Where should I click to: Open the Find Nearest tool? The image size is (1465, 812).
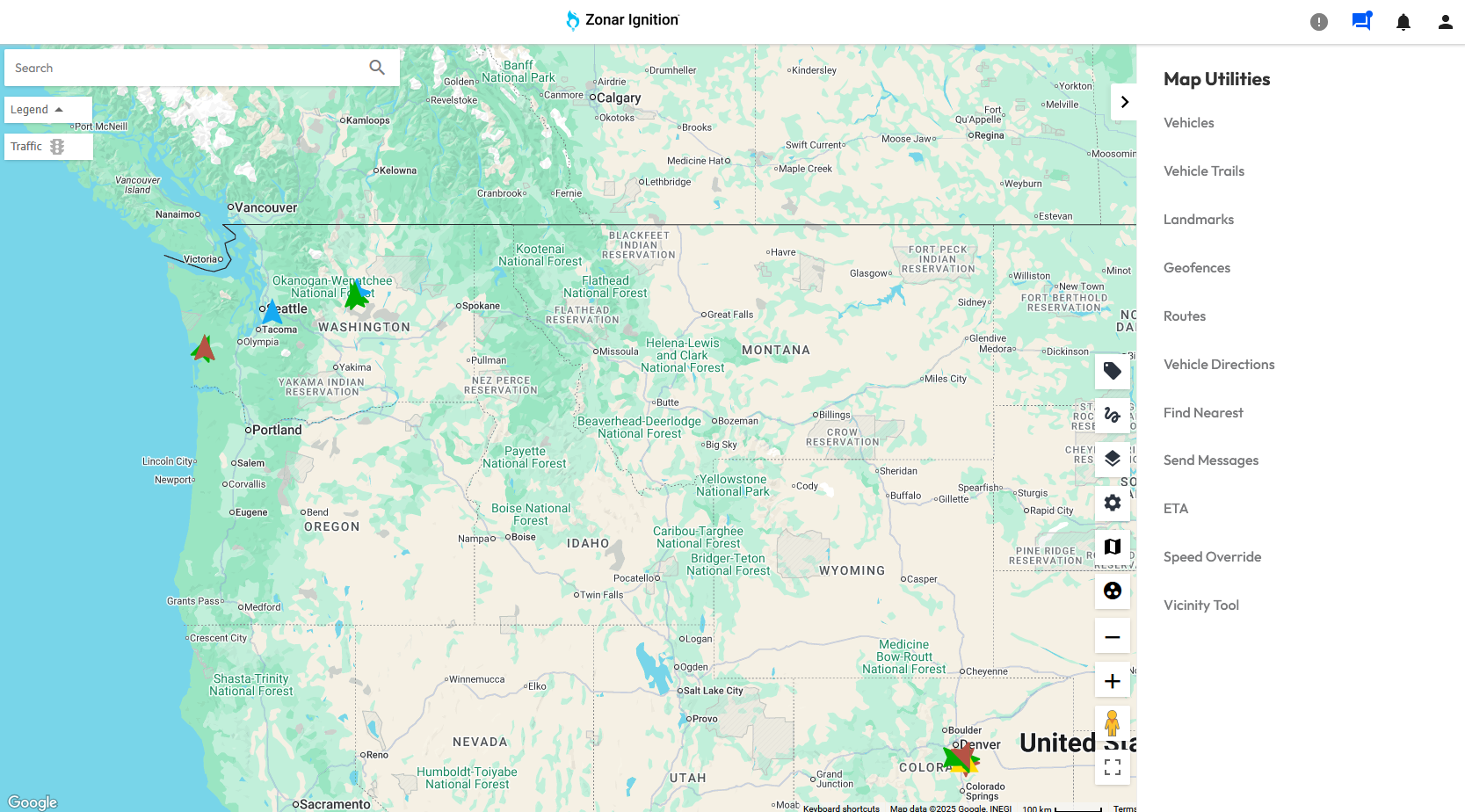pyautogui.click(x=1203, y=412)
